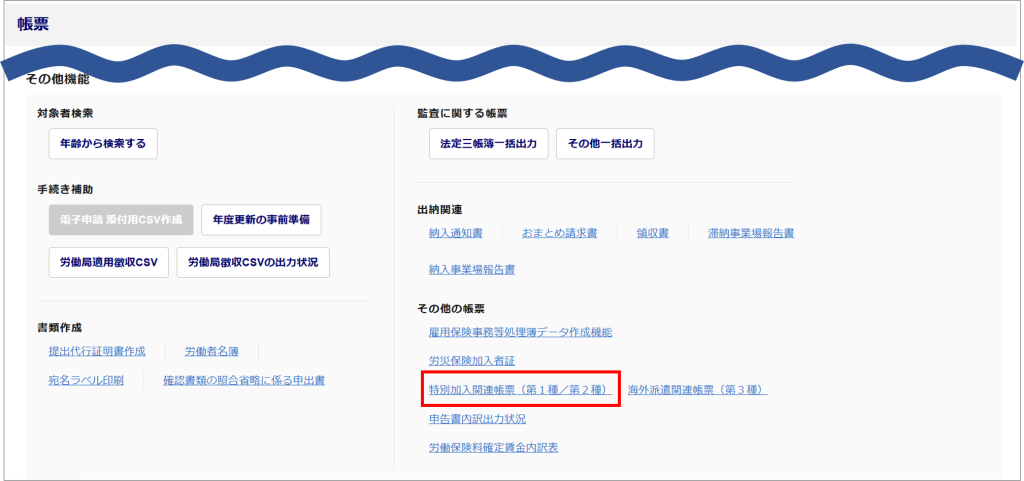This screenshot has width=1024, height=481.
Task: Open 納入事業場報告書 link
Action: pos(471,269)
